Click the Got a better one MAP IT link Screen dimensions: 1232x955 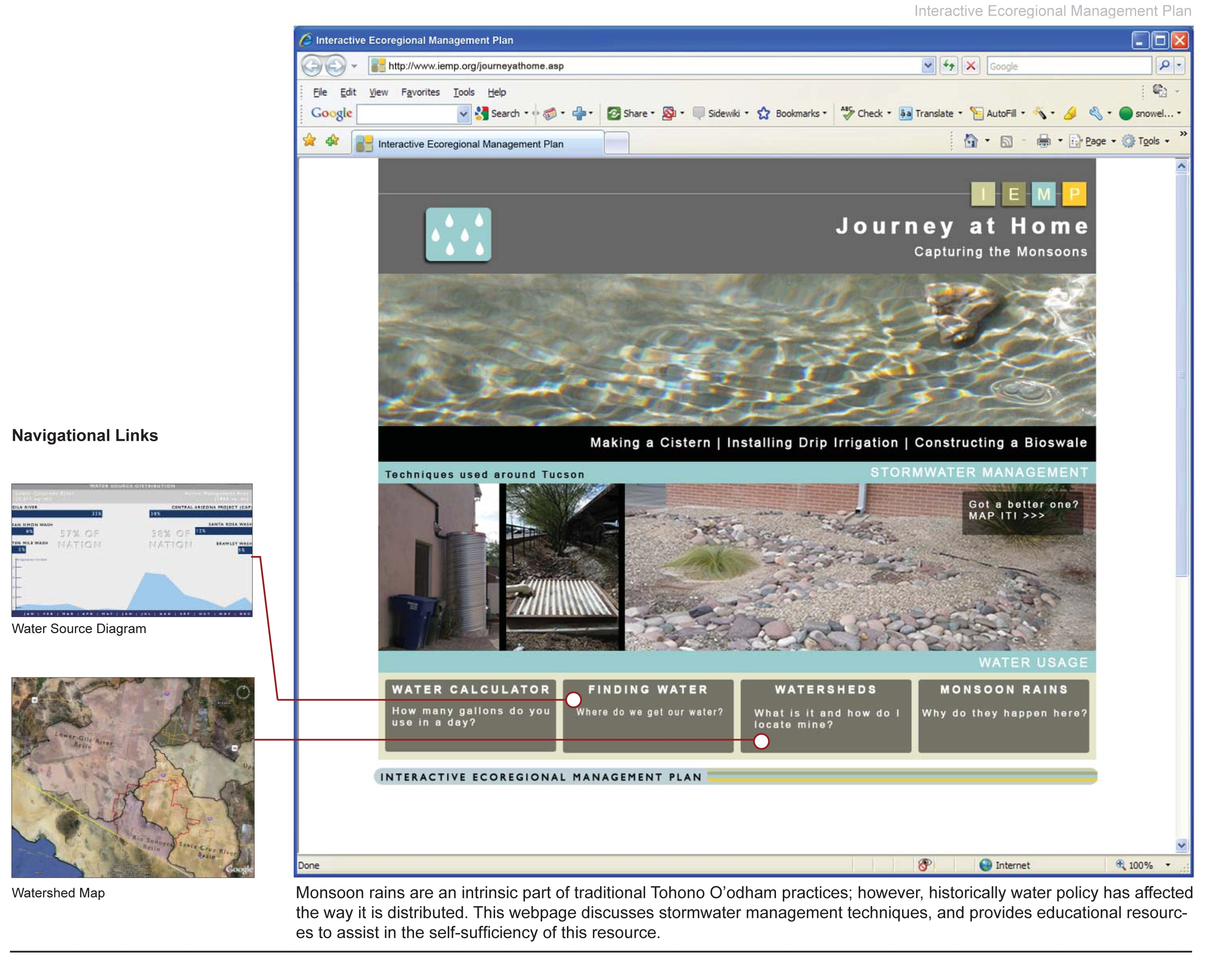point(1023,510)
